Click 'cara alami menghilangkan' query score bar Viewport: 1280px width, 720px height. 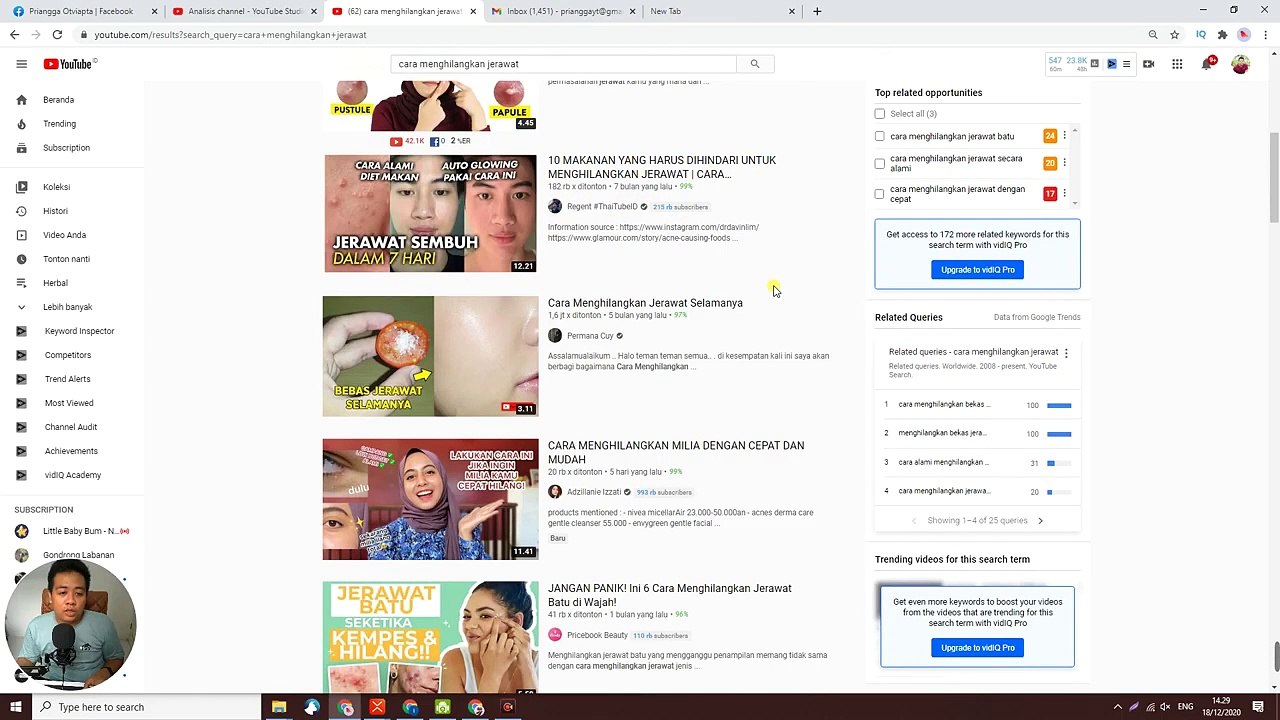(x=1059, y=463)
